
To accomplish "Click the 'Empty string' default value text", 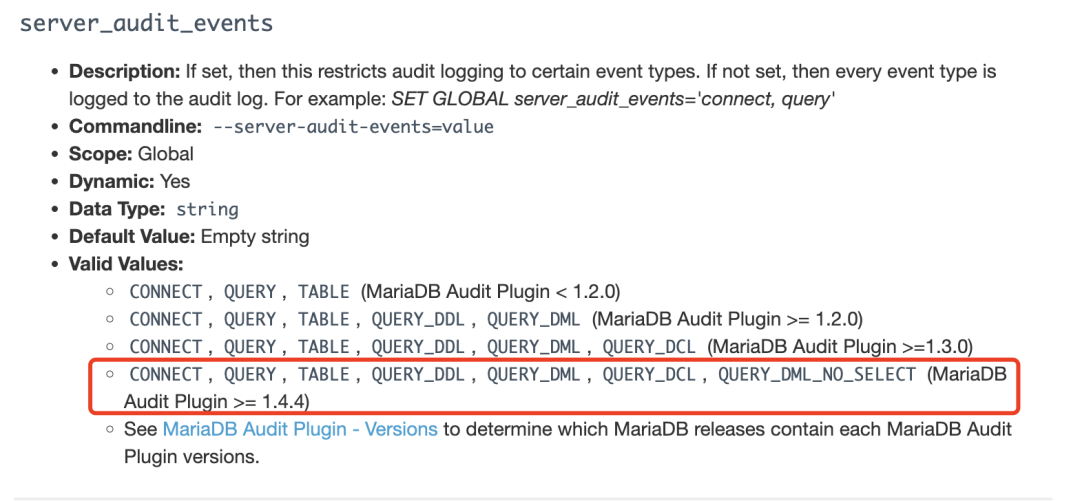I will 255,237.
